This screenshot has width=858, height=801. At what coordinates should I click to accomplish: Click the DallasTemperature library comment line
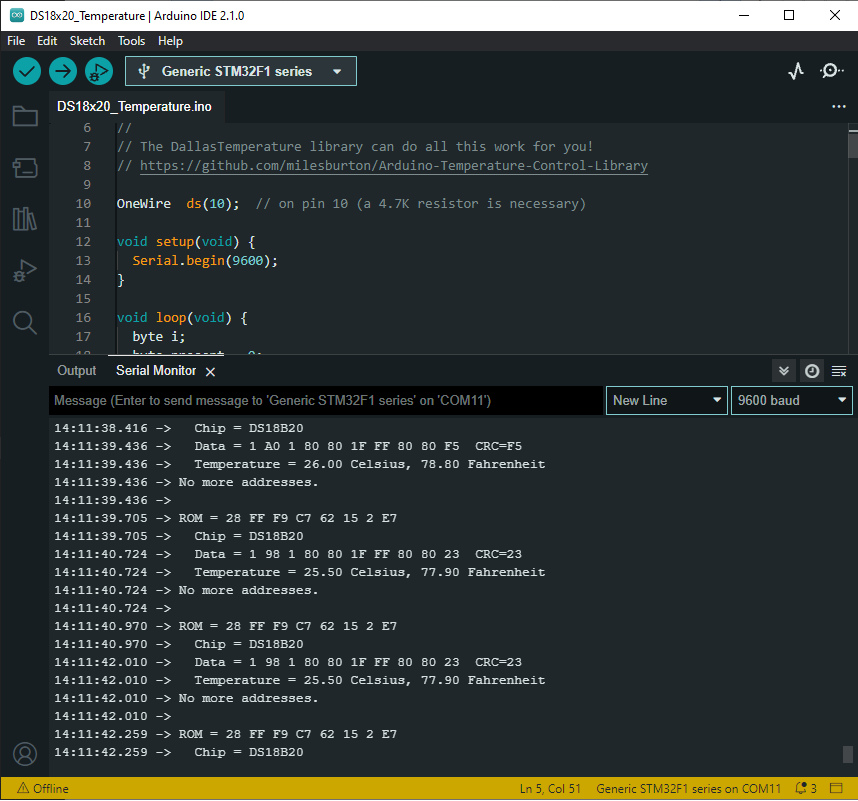point(355,147)
